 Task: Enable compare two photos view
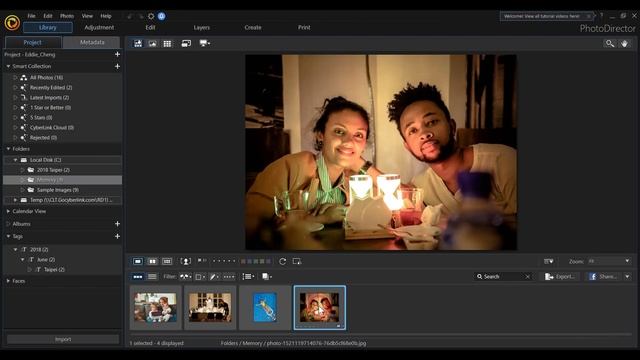152,261
